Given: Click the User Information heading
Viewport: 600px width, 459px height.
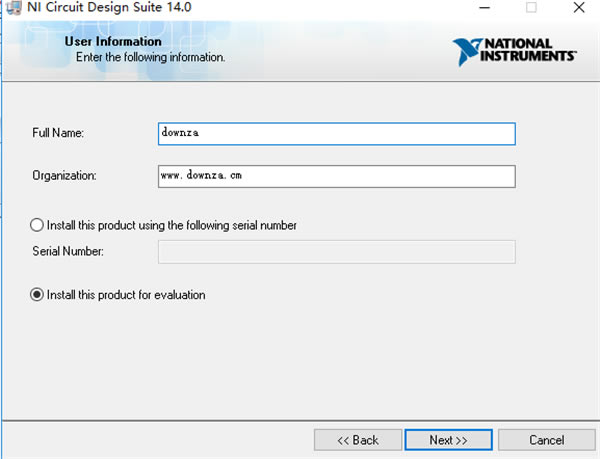Looking at the screenshot, I should (x=112, y=42).
